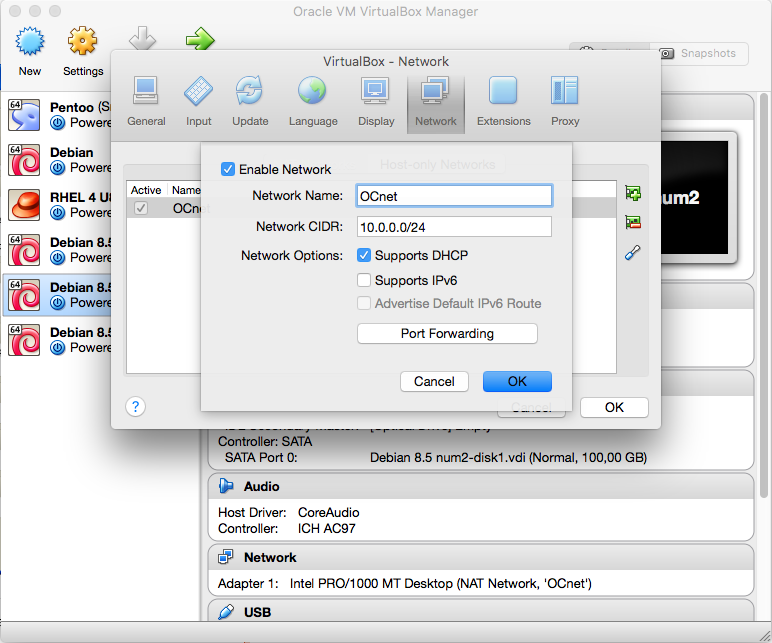Click the edit NAT network icon
Image resolution: width=772 pixels, height=643 pixels.
(x=633, y=253)
